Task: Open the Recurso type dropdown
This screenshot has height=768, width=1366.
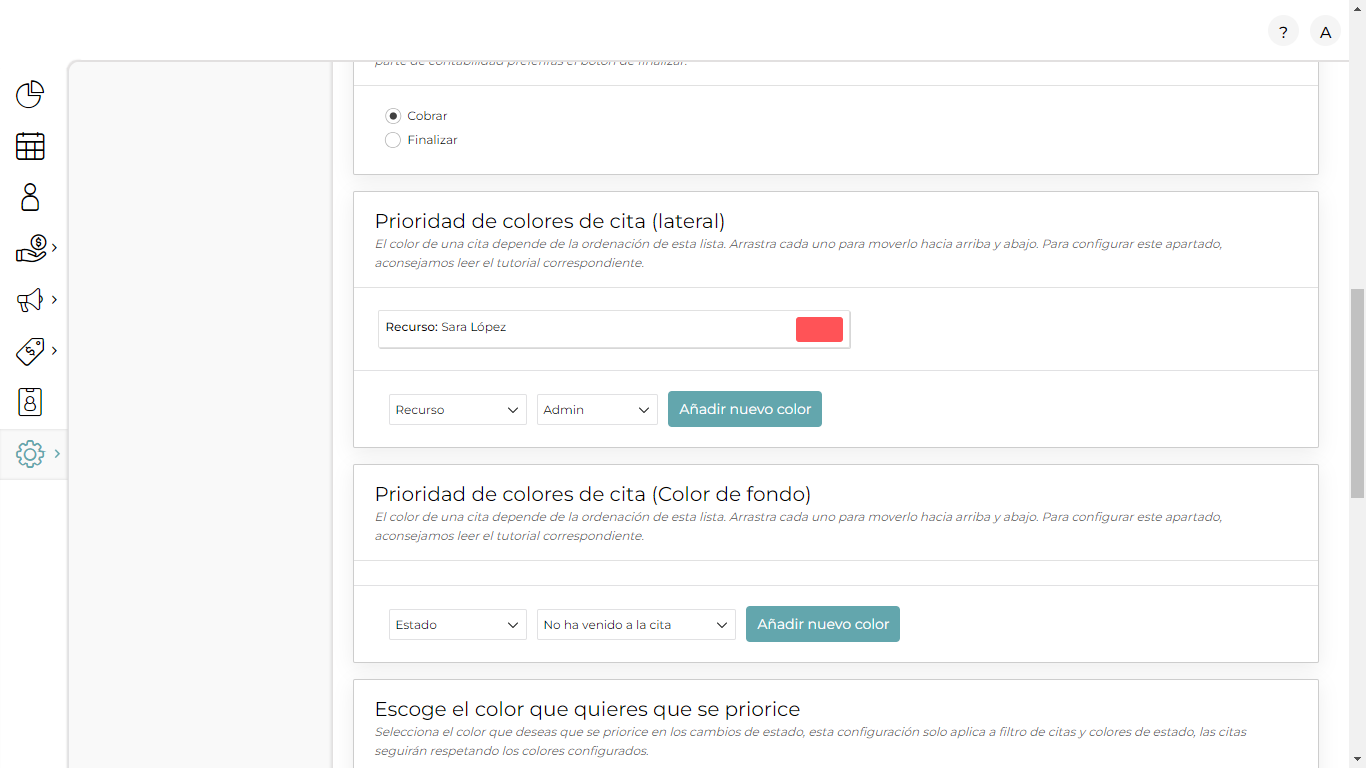Action: click(x=458, y=409)
